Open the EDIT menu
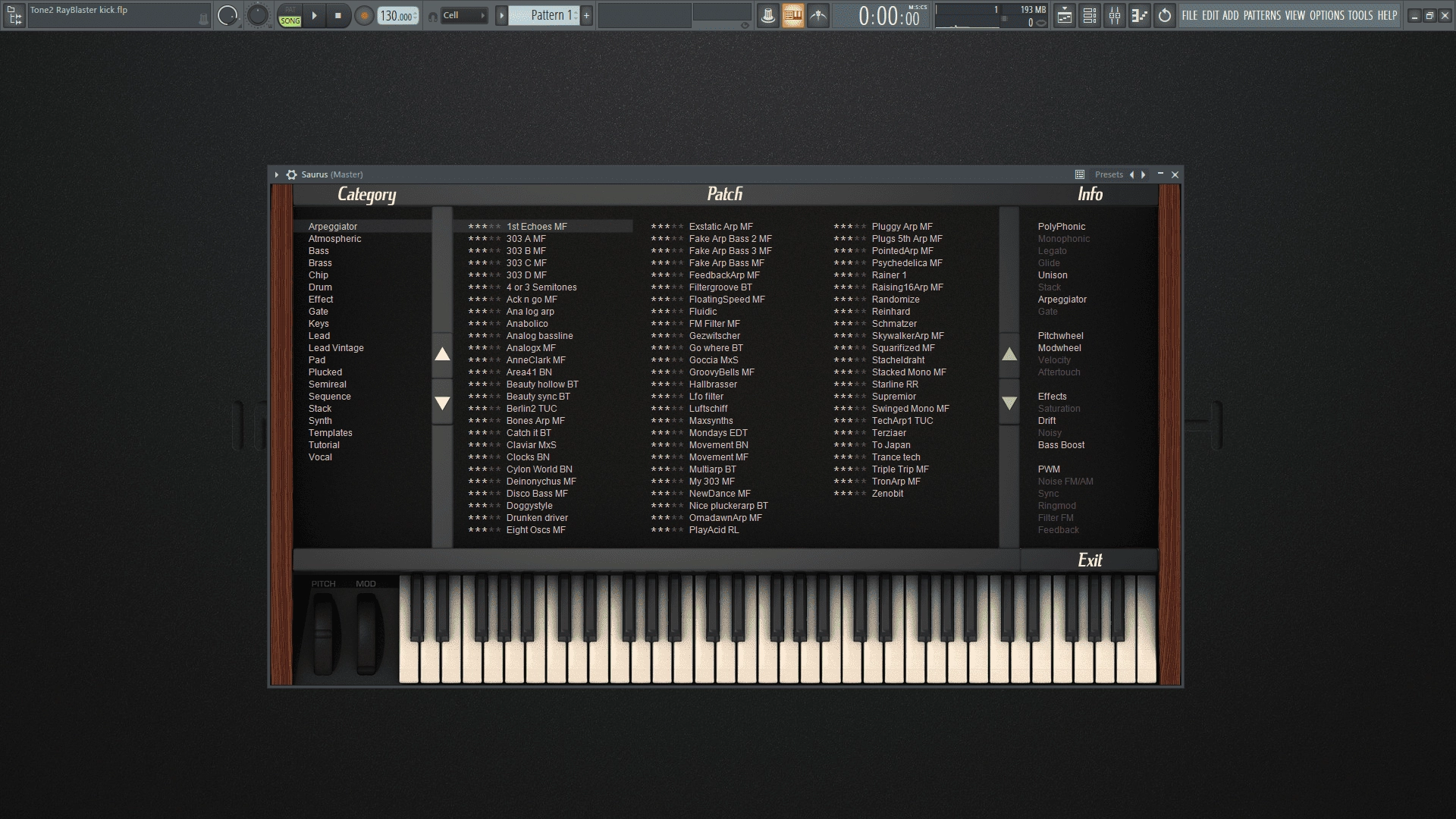This screenshot has width=1456, height=819. [1210, 15]
